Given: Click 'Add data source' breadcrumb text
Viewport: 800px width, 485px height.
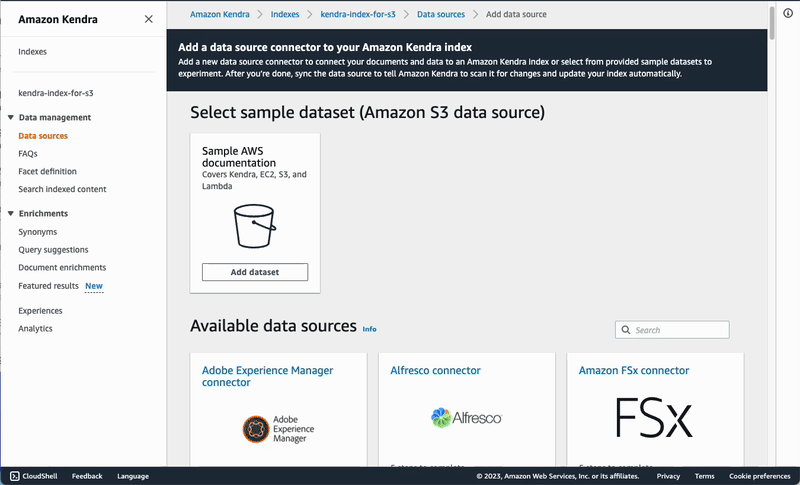Looking at the screenshot, I should [x=516, y=14].
